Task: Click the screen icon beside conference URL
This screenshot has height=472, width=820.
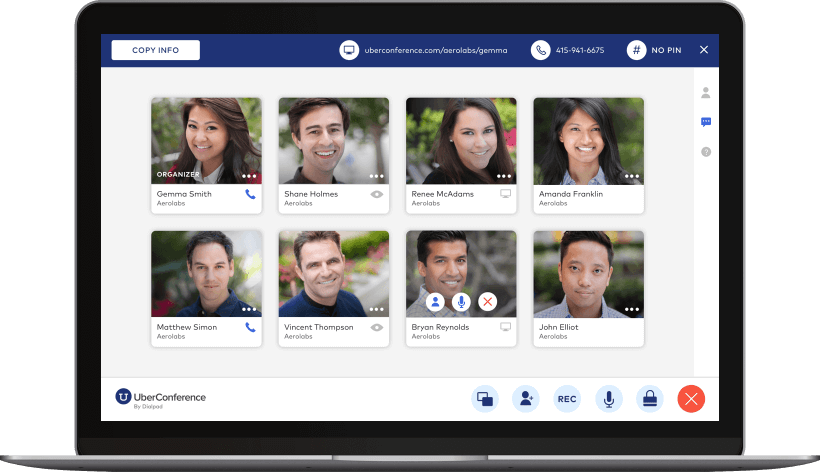Action: (x=349, y=50)
